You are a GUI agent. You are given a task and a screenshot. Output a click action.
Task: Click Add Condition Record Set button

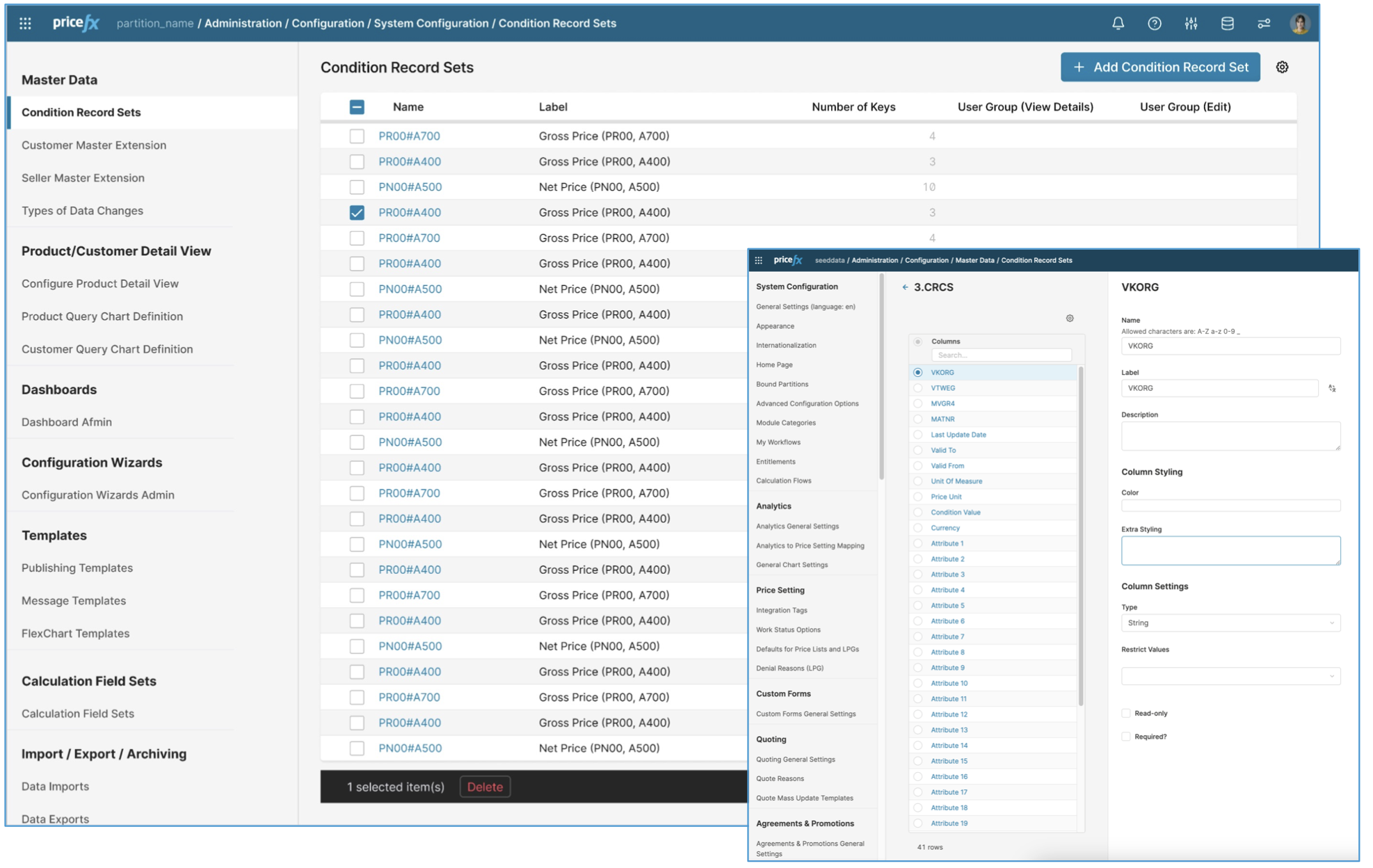(x=1159, y=67)
